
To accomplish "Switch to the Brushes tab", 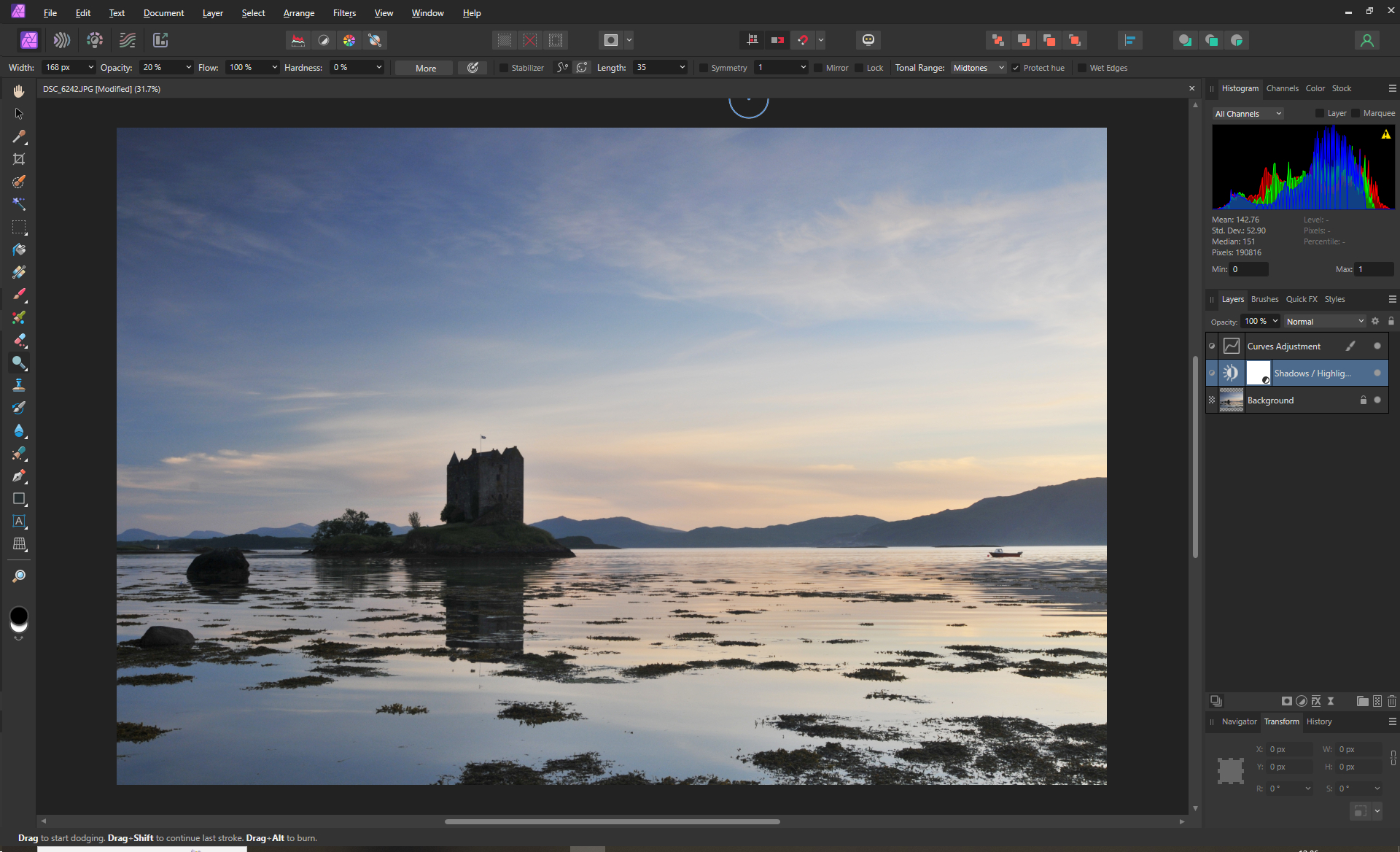I will (1264, 299).
